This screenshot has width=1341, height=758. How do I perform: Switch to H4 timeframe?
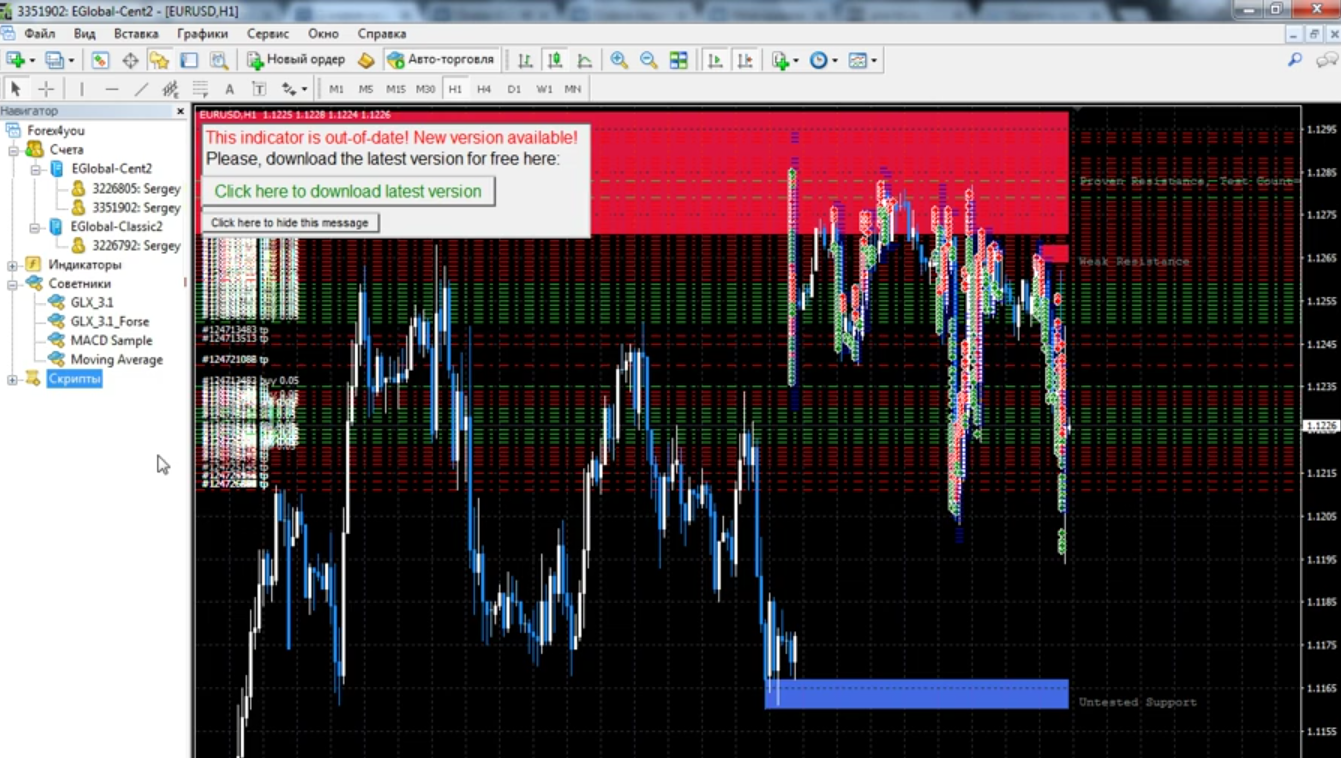coord(484,89)
